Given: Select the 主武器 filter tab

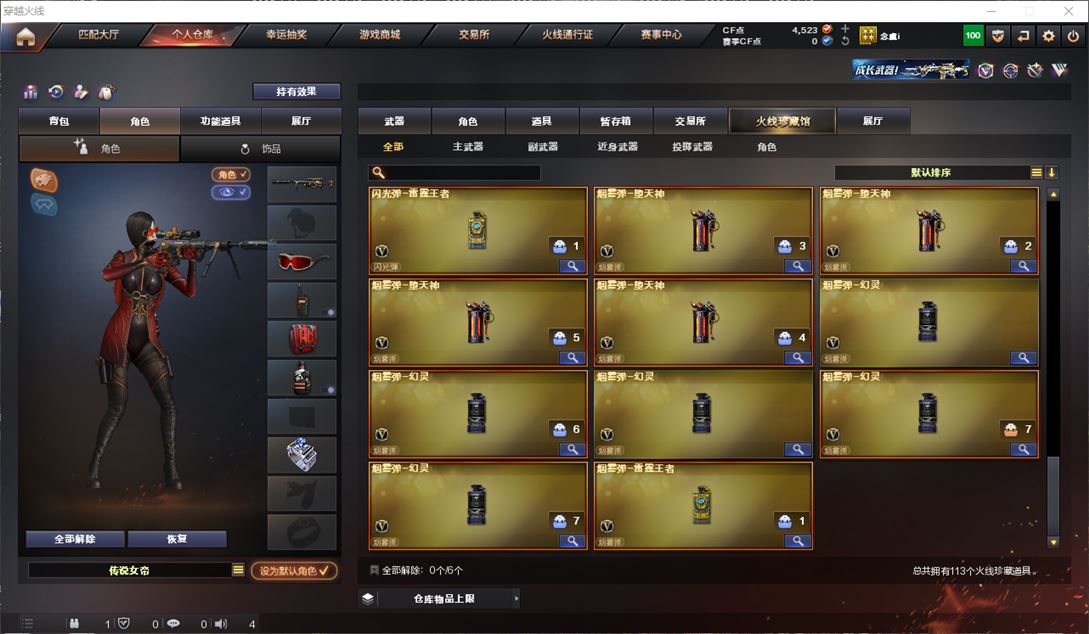Looking at the screenshot, I should coord(467,147).
